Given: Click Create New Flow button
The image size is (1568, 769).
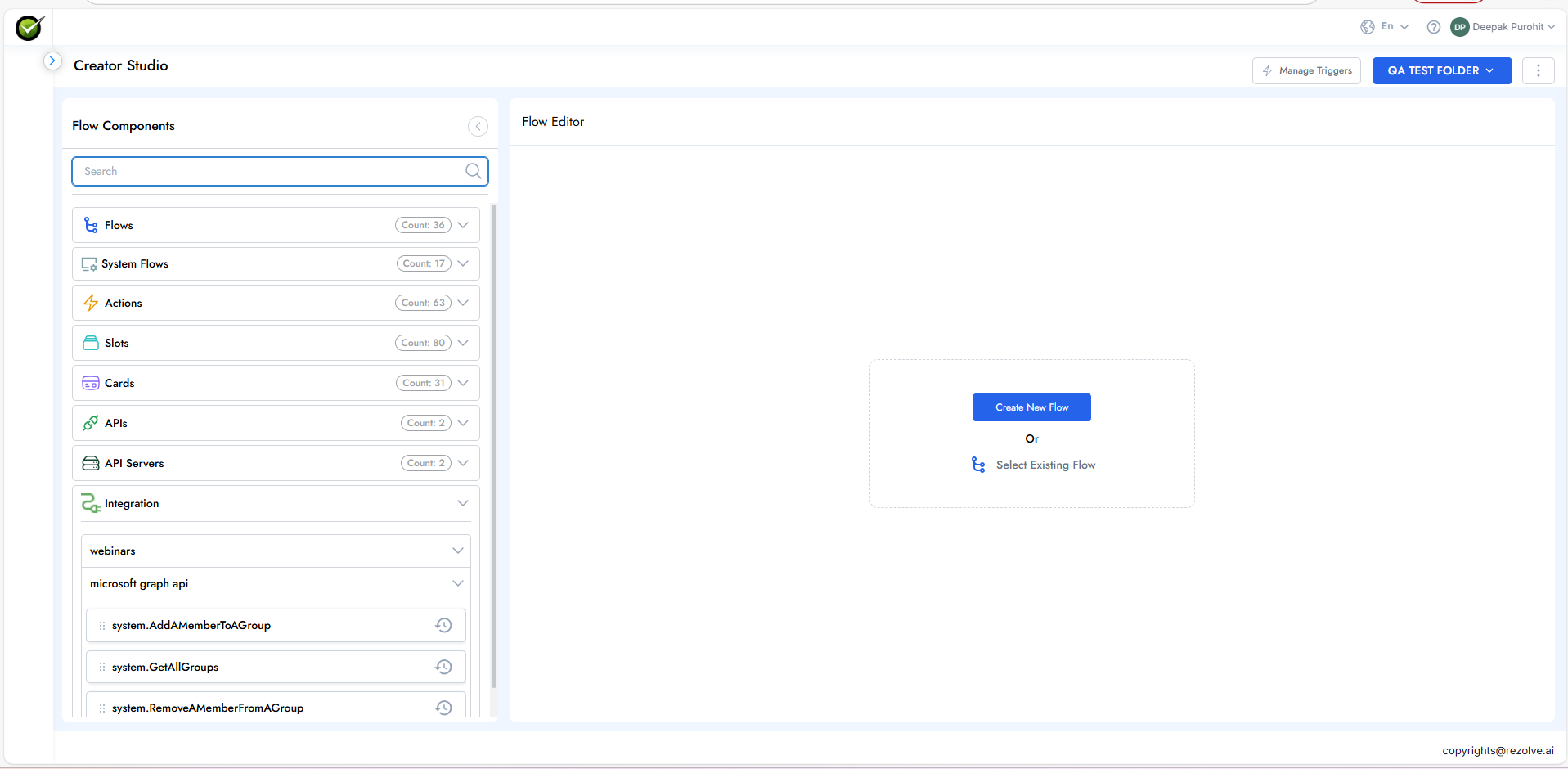Looking at the screenshot, I should (x=1031, y=407).
